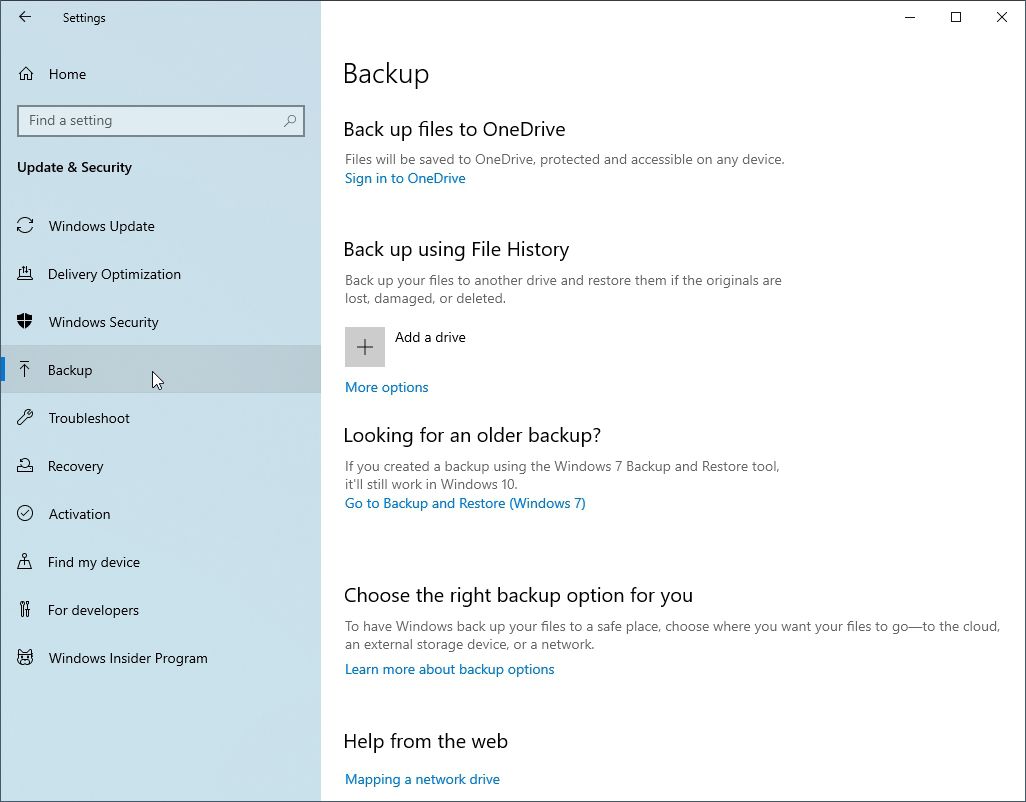Image resolution: width=1026 pixels, height=802 pixels.
Task: Click the back arrow in Settings
Action: pos(25,17)
